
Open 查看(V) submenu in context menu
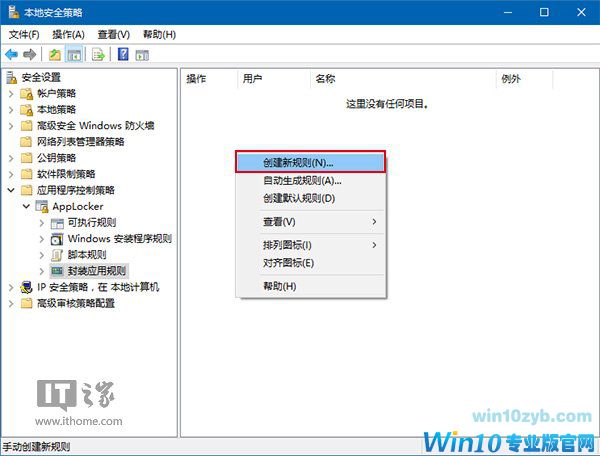click(x=310, y=222)
